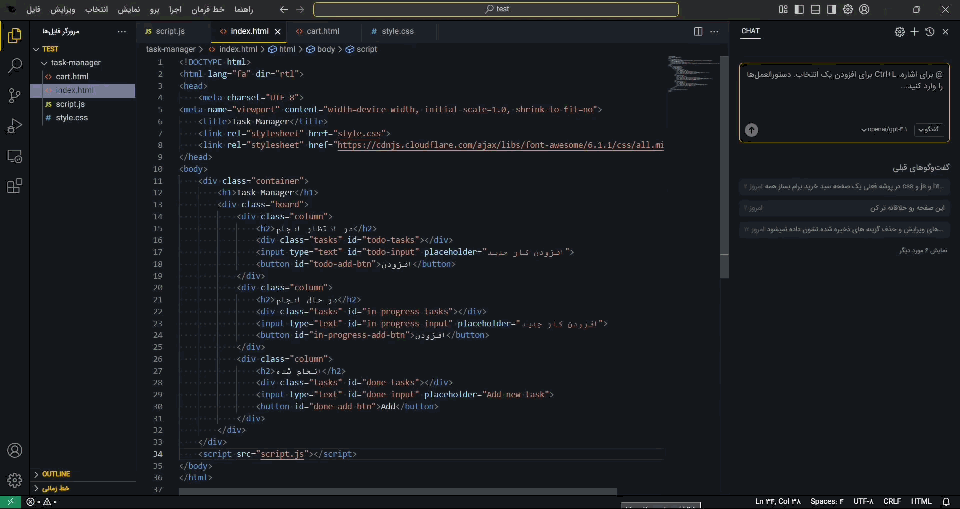Click the task-manager breadcrumb
The width and height of the screenshot is (960, 509).
click(x=171, y=49)
